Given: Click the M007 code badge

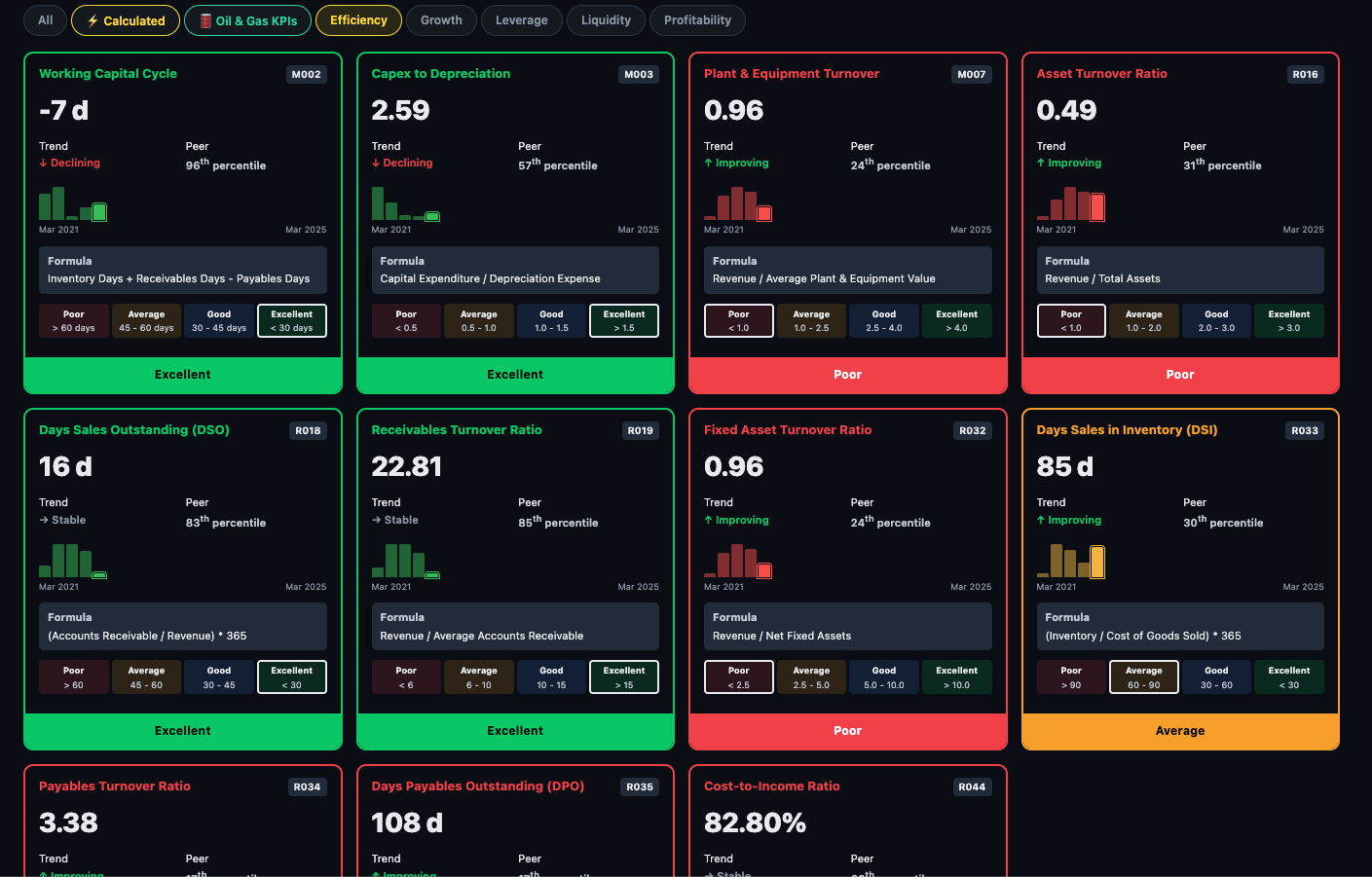Looking at the screenshot, I should coord(971,74).
